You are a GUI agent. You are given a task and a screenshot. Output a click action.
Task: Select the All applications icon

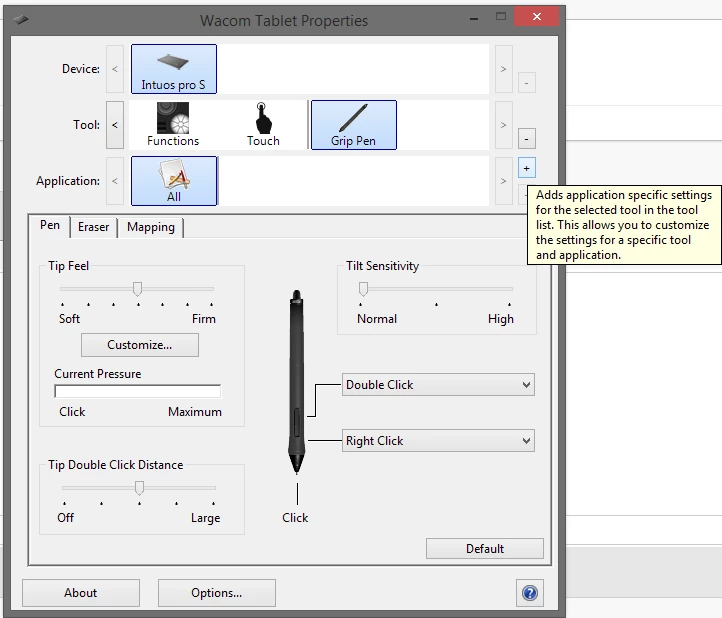tap(174, 181)
